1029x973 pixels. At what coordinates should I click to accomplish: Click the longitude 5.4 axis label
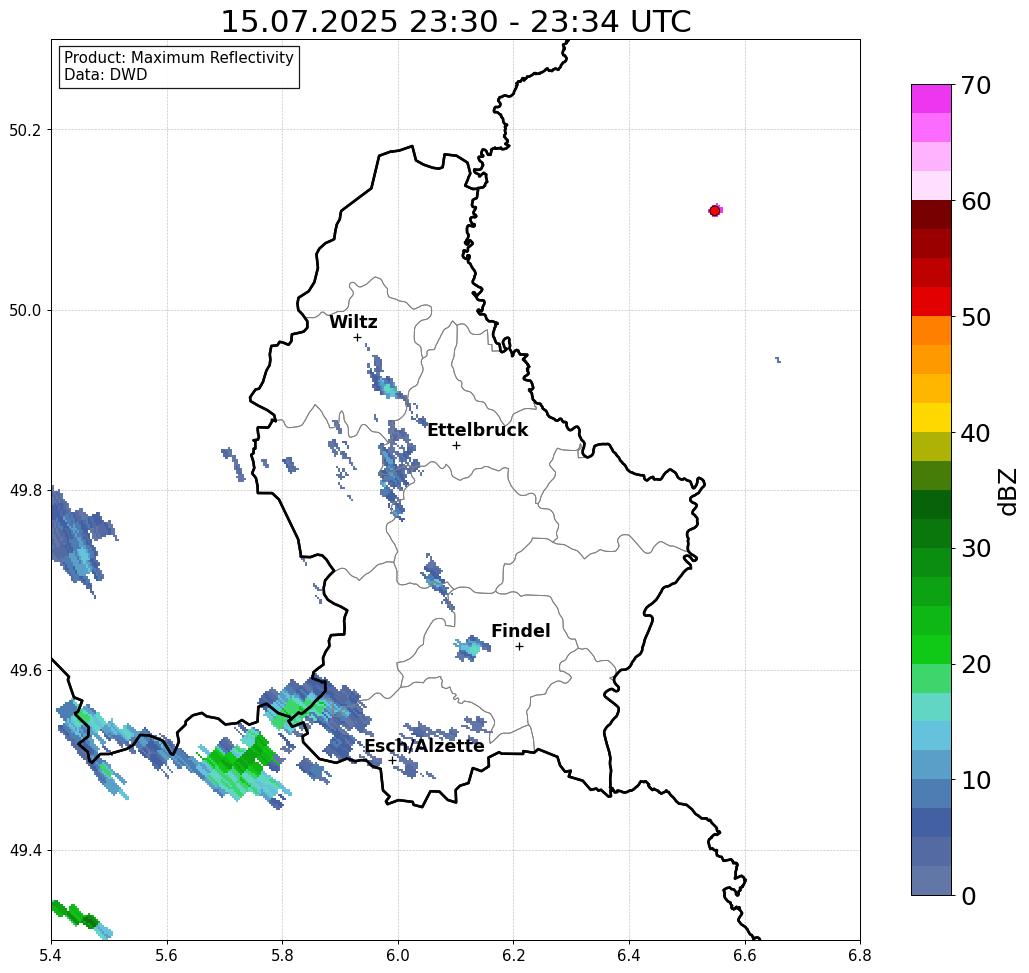[51, 955]
